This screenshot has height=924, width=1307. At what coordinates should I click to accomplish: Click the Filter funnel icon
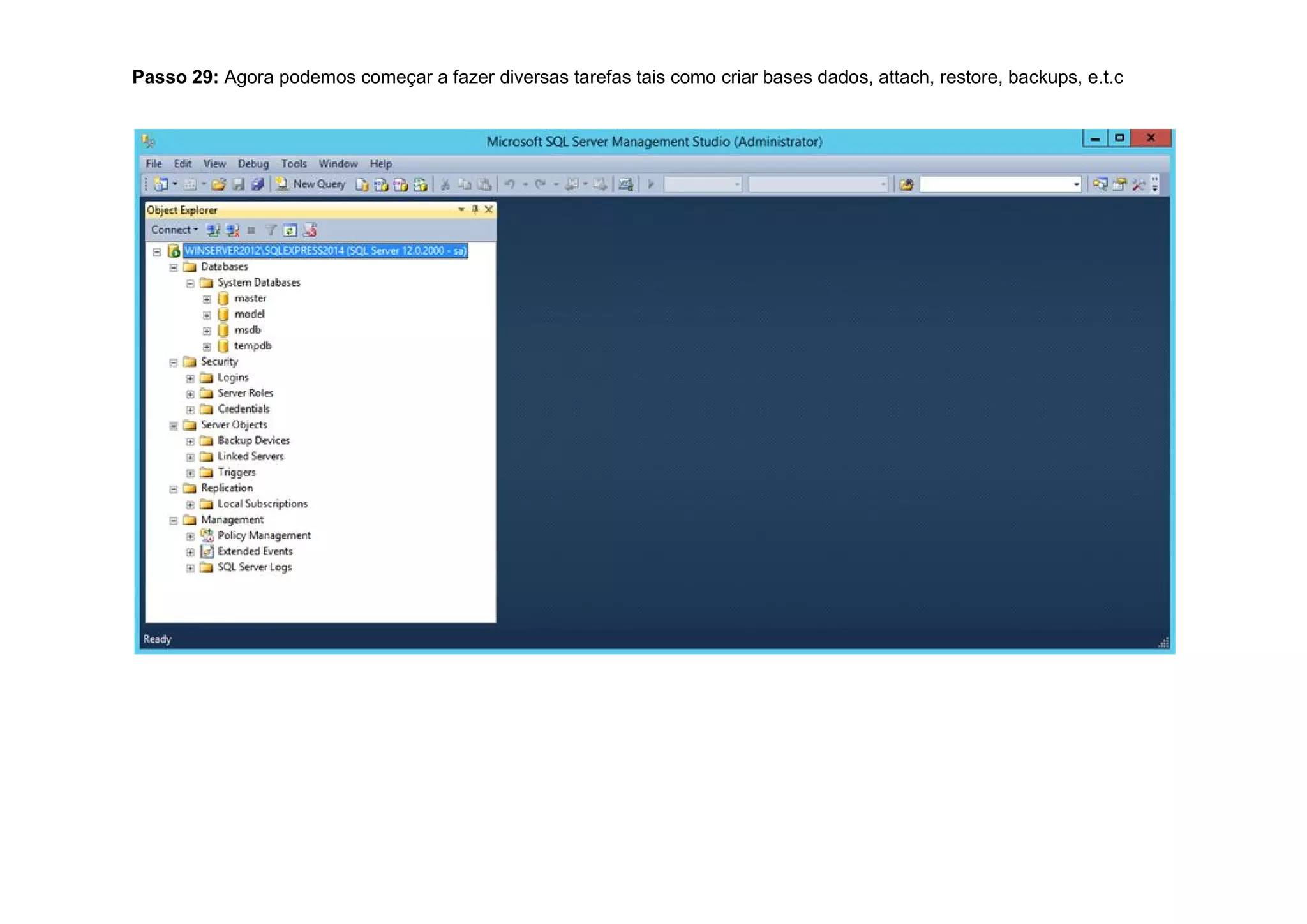(x=271, y=230)
